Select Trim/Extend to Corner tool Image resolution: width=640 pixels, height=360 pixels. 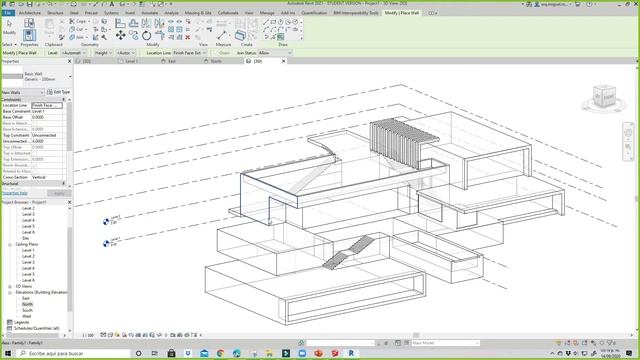point(160,36)
